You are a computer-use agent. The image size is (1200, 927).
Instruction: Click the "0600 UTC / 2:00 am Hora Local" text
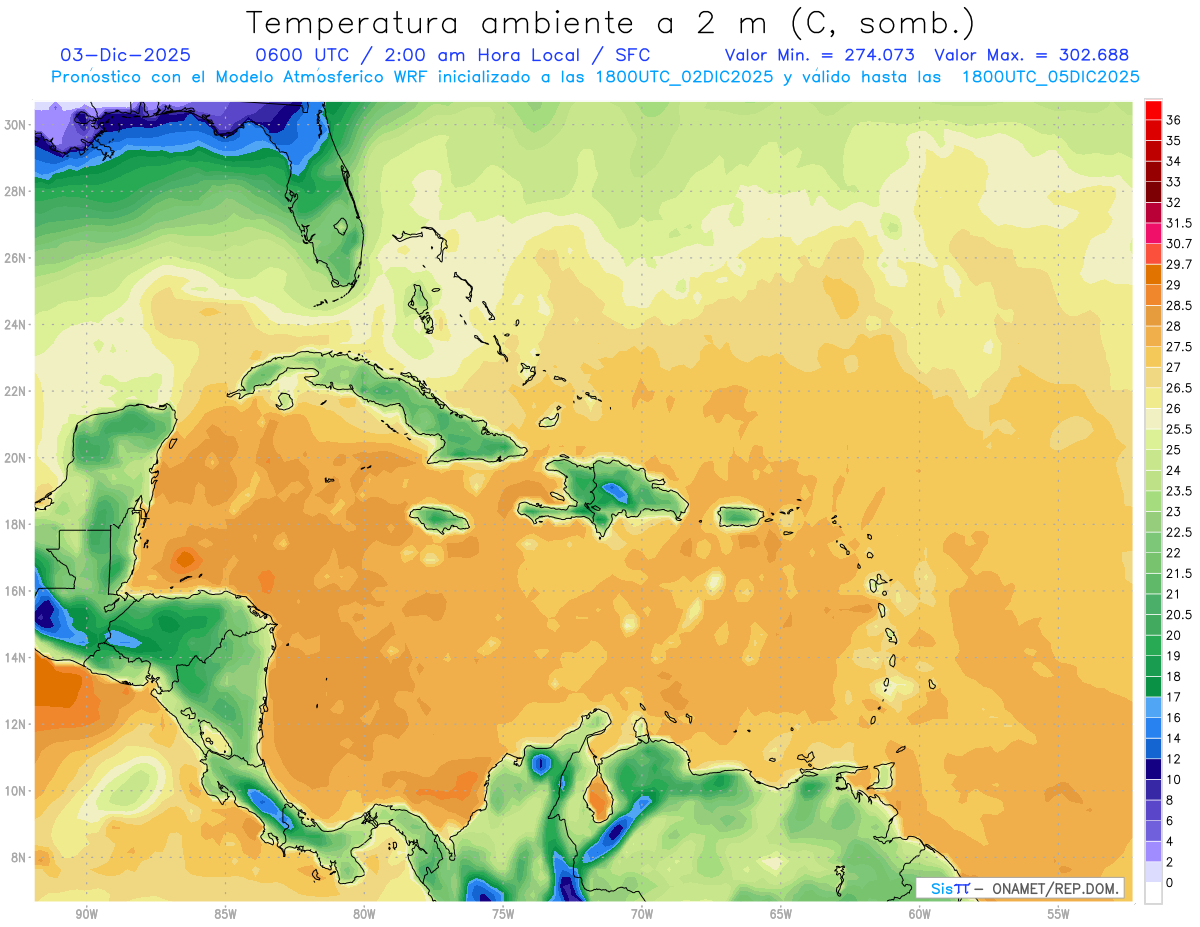click(x=419, y=55)
